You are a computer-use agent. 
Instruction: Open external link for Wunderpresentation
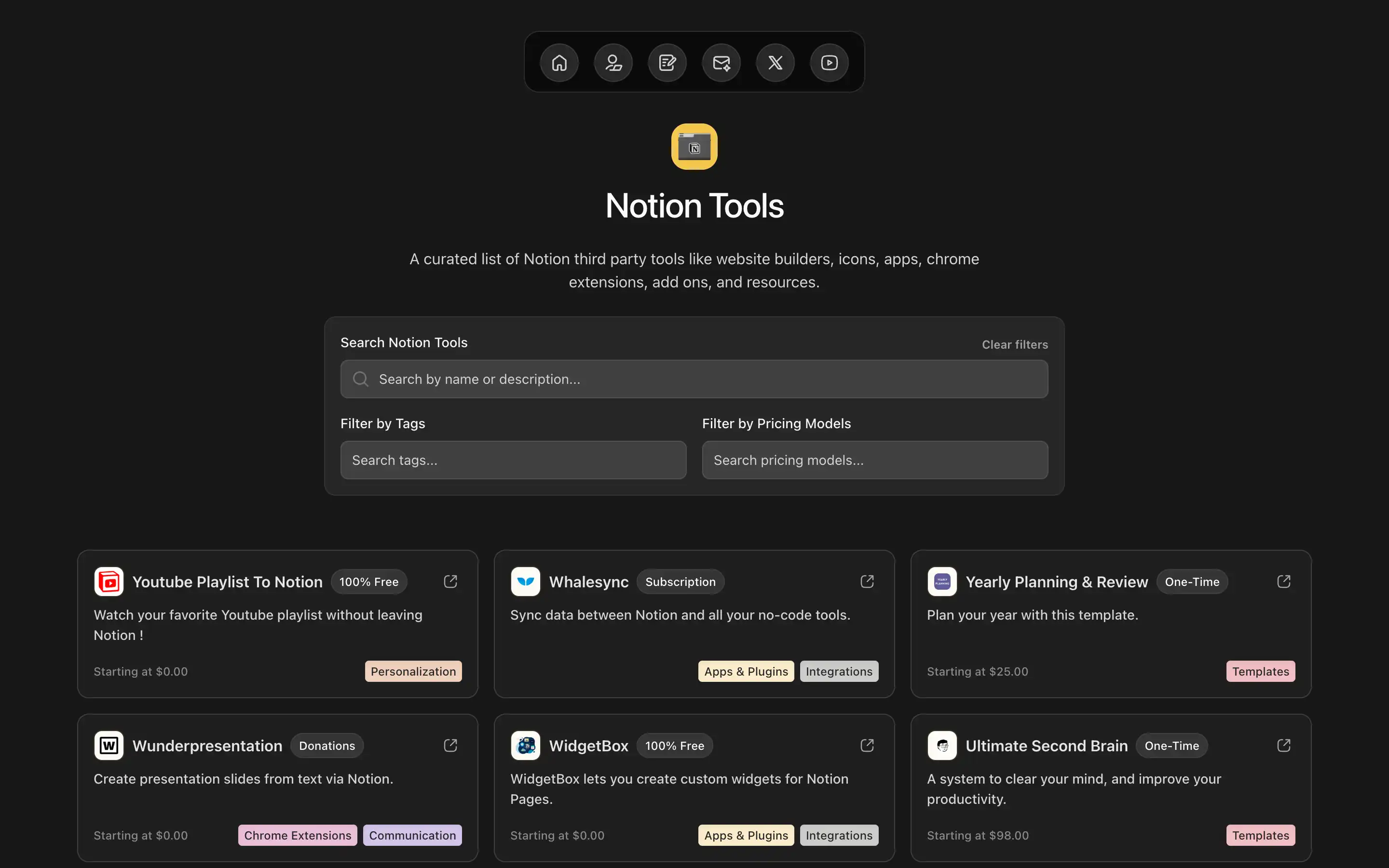coord(450,745)
